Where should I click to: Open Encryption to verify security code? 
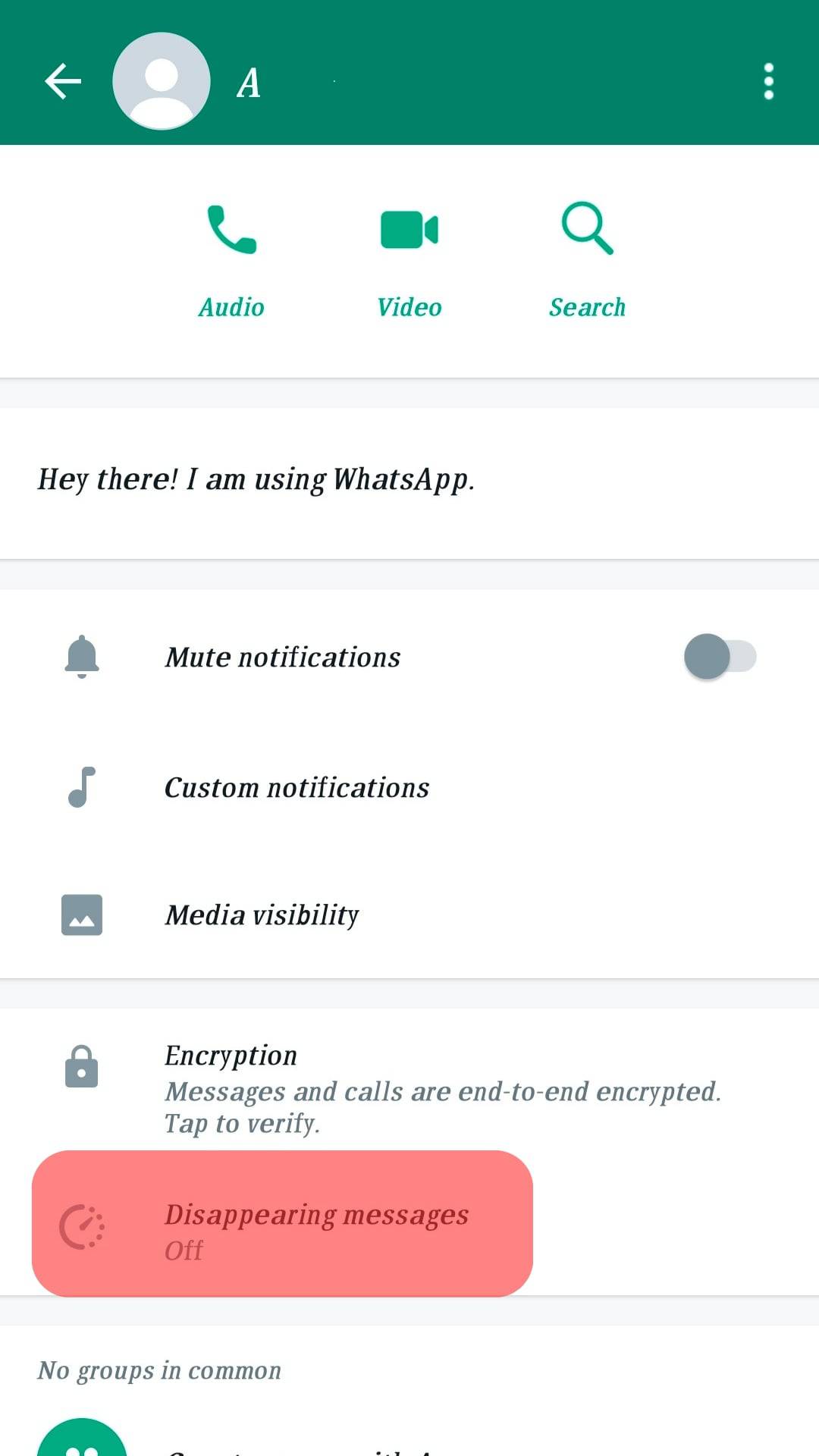[x=409, y=1088]
